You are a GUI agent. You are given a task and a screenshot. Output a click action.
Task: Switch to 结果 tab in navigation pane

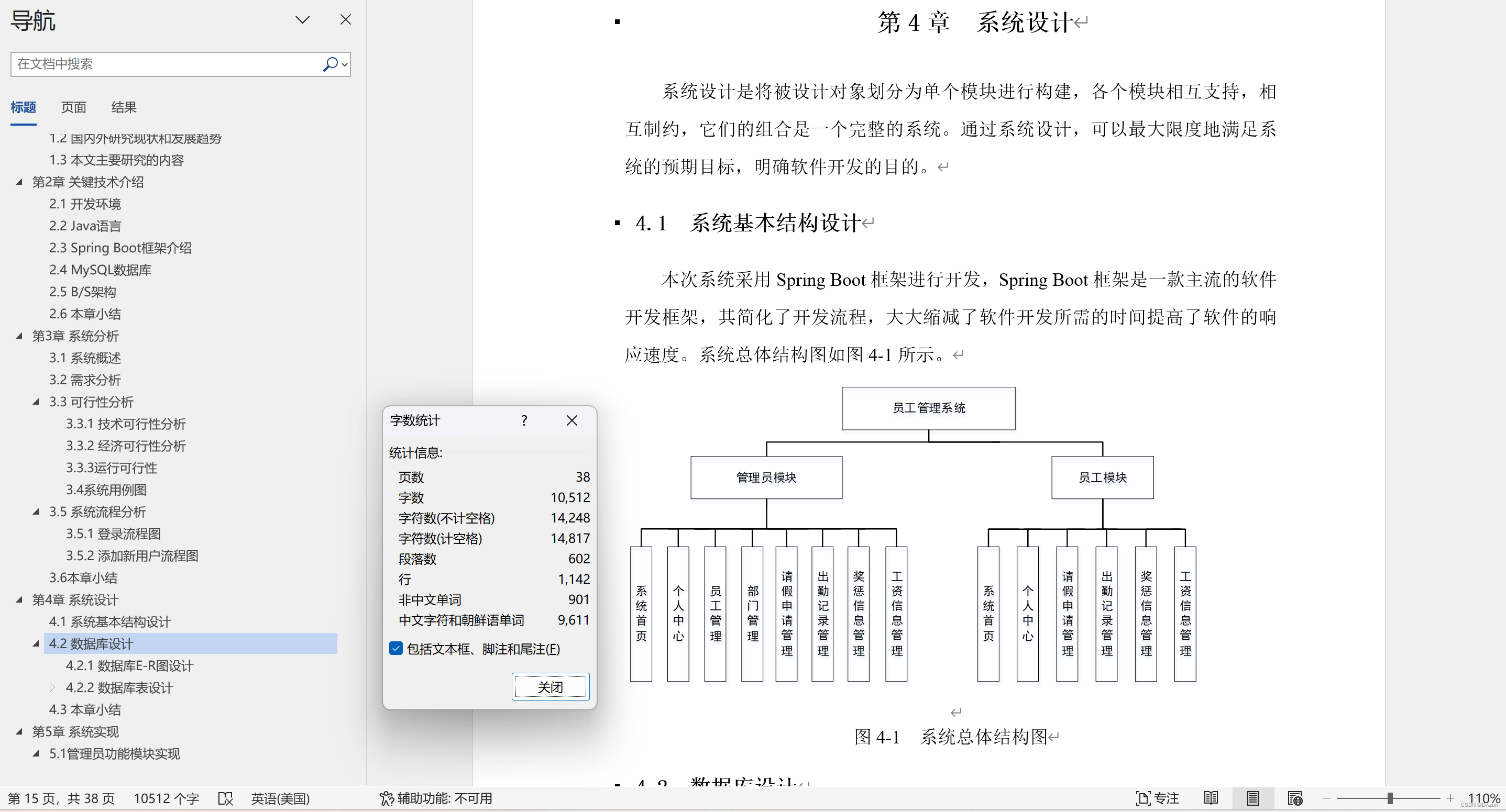124,107
